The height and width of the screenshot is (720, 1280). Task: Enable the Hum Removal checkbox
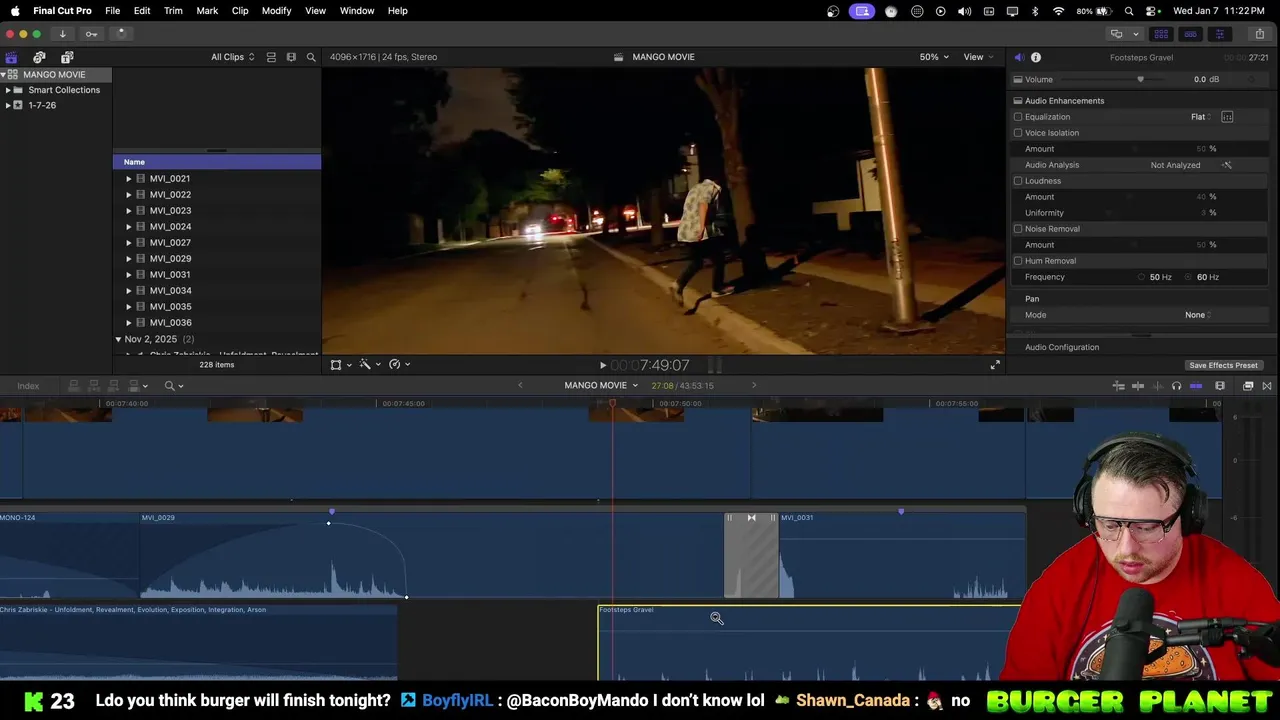[x=1018, y=261]
